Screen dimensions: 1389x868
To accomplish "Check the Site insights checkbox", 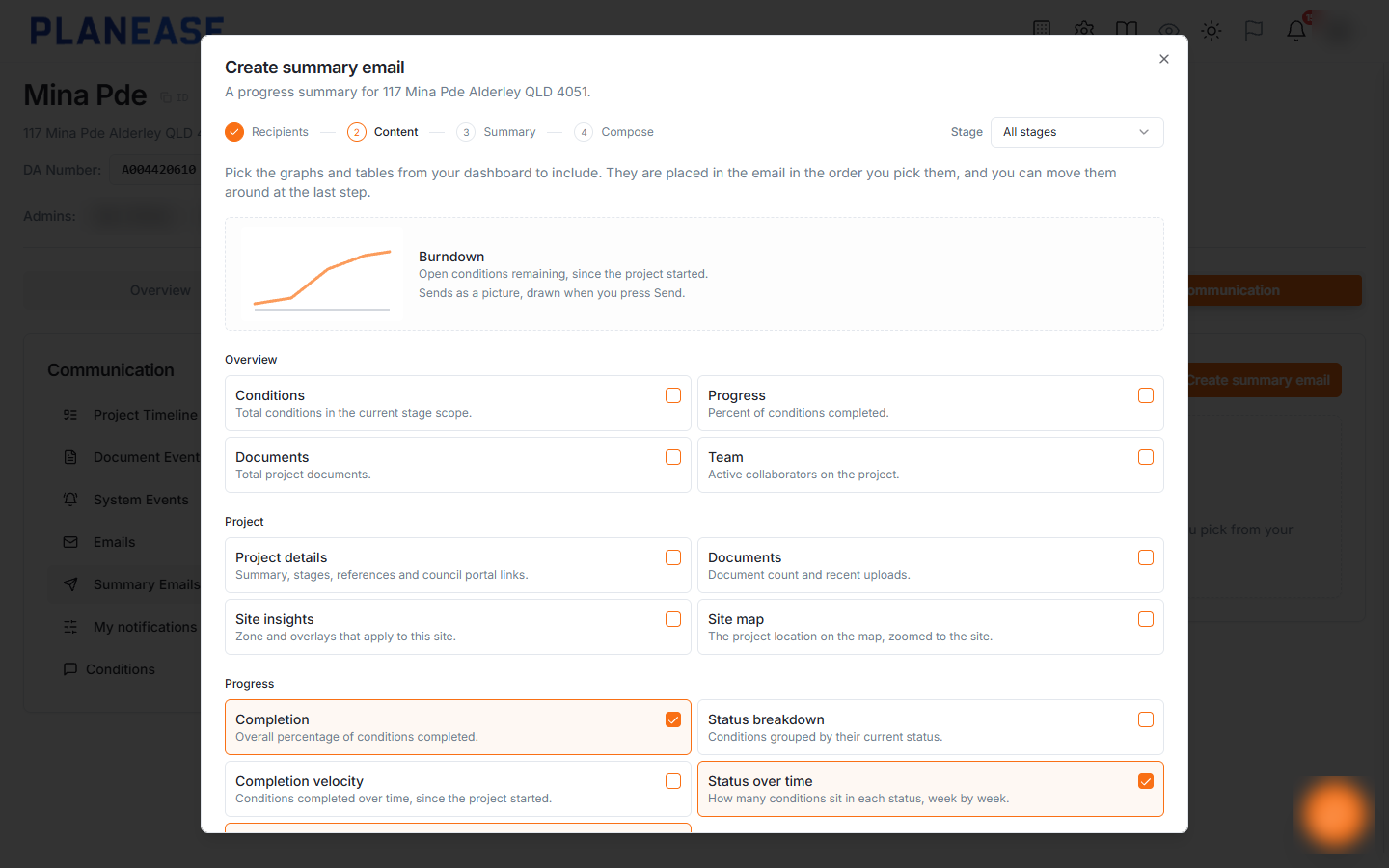I will coord(673,619).
